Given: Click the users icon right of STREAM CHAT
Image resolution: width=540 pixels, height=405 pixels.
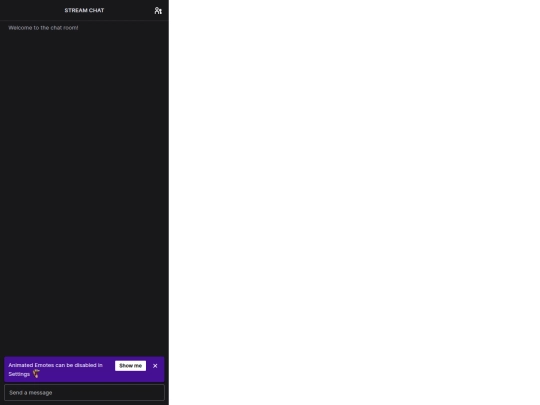Looking at the screenshot, I should pos(158,11).
